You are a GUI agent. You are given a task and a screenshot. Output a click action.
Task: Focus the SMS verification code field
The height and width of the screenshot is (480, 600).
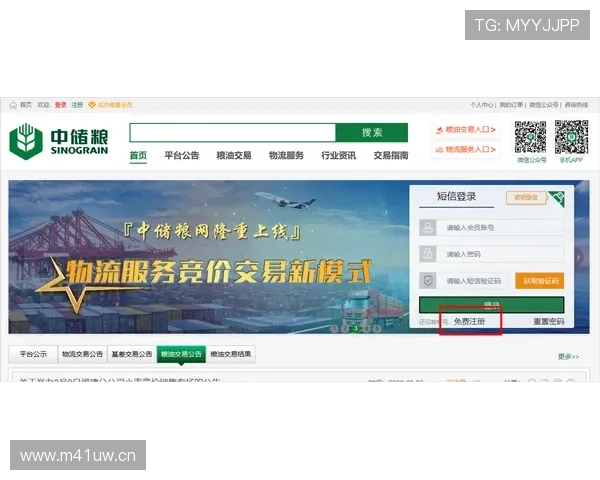[x=473, y=281]
